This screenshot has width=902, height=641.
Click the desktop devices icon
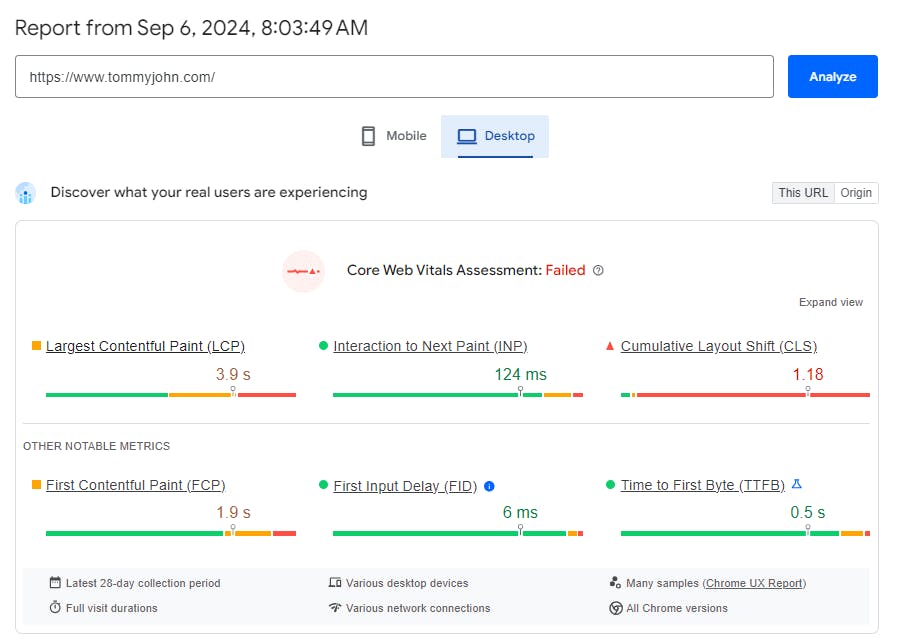point(335,582)
